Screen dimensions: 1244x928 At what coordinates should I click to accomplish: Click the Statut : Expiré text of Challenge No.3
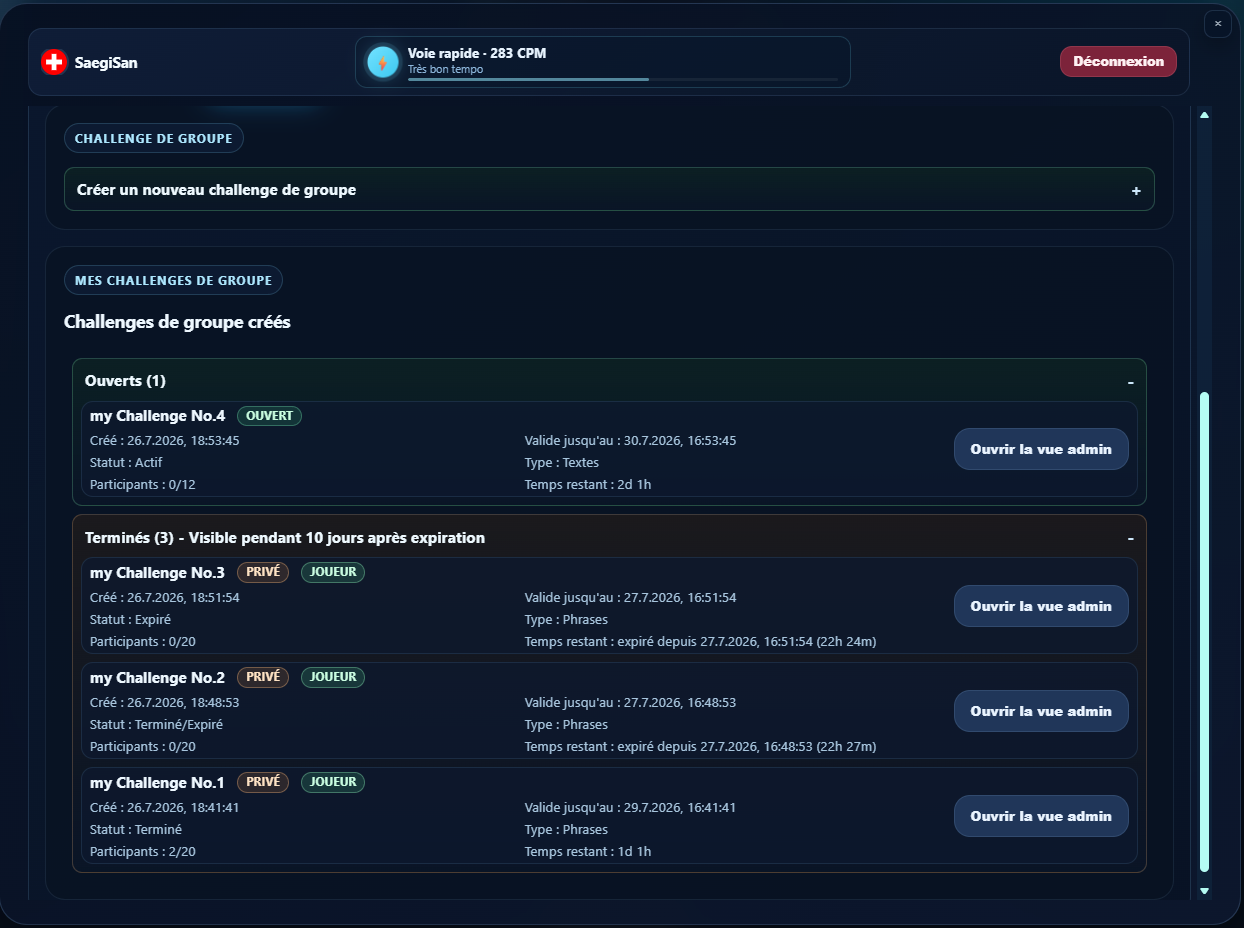[x=130, y=620]
